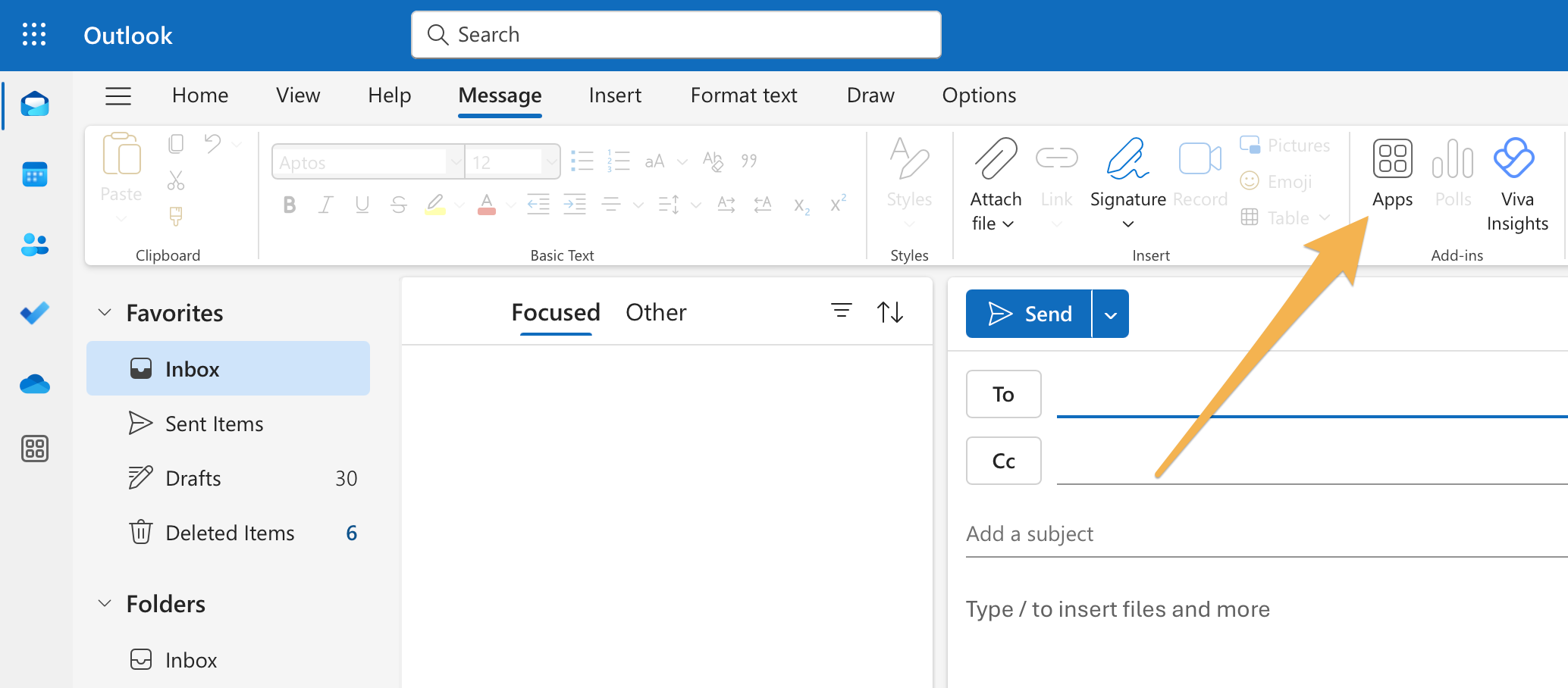1568x688 pixels.
Task: Click the Cc recipients button
Action: click(1004, 461)
